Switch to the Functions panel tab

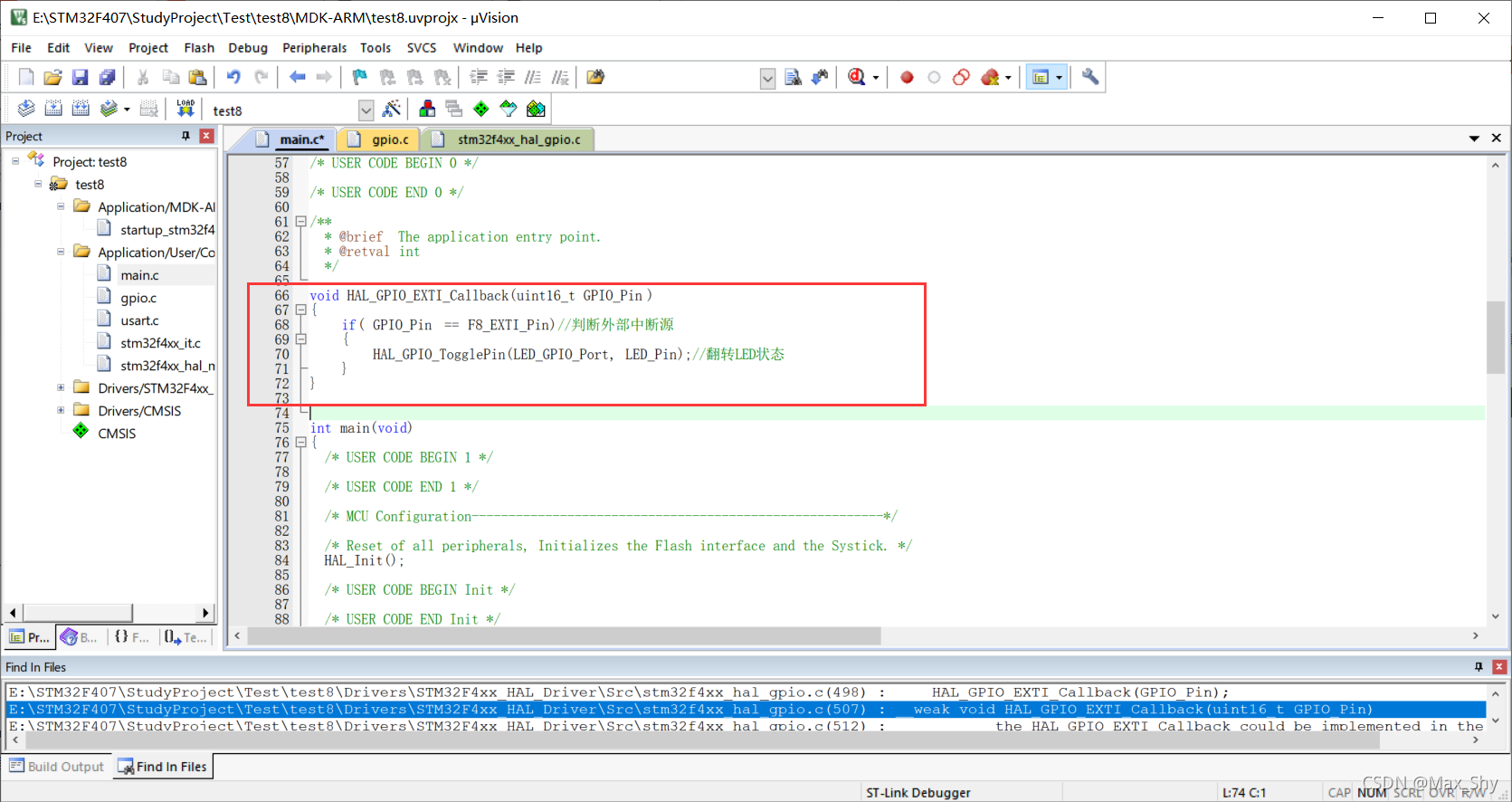tap(132, 637)
